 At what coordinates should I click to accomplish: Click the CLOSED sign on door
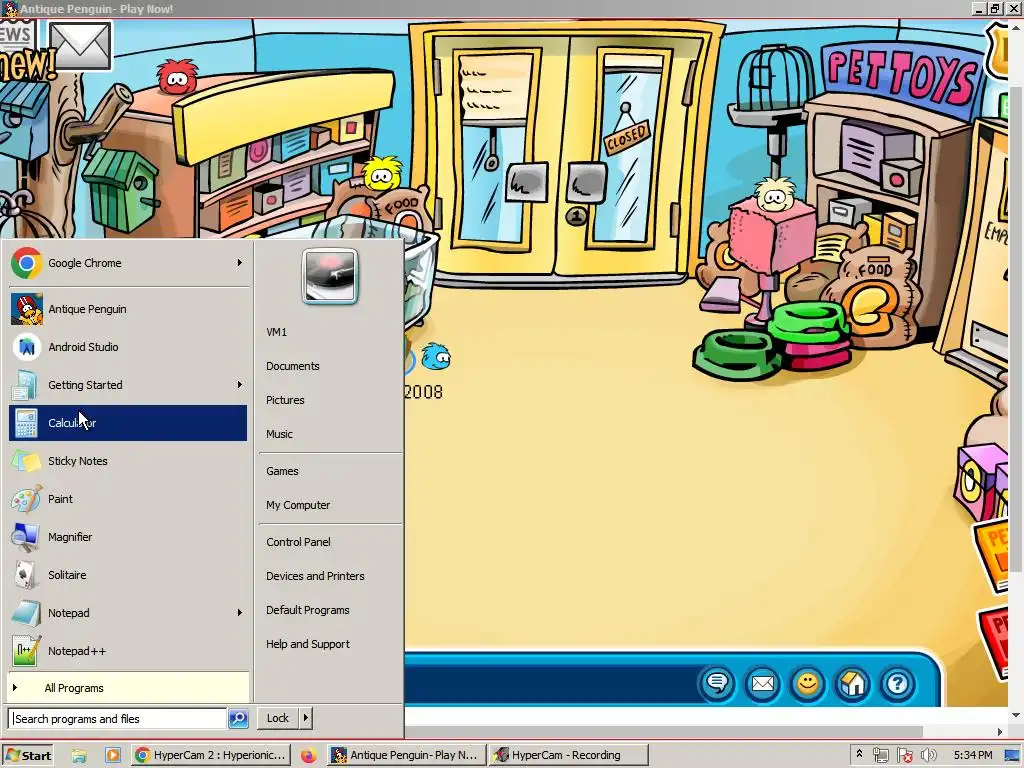(x=627, y=138)
